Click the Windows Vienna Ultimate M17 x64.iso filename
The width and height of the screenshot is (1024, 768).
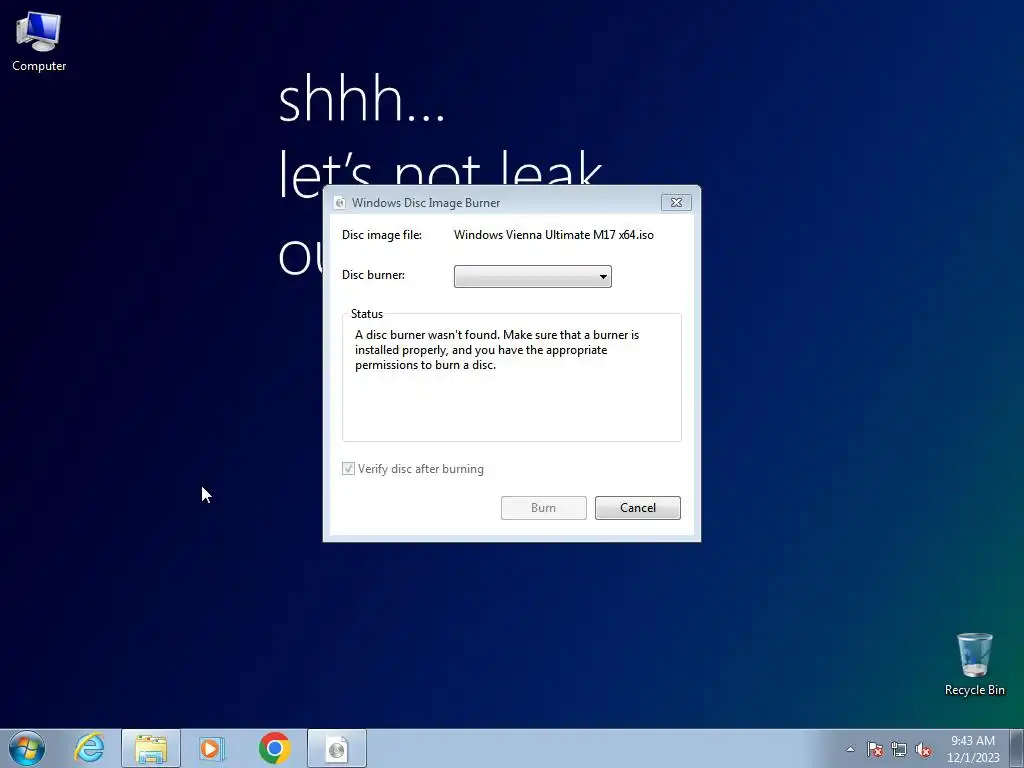pos(554,234)
